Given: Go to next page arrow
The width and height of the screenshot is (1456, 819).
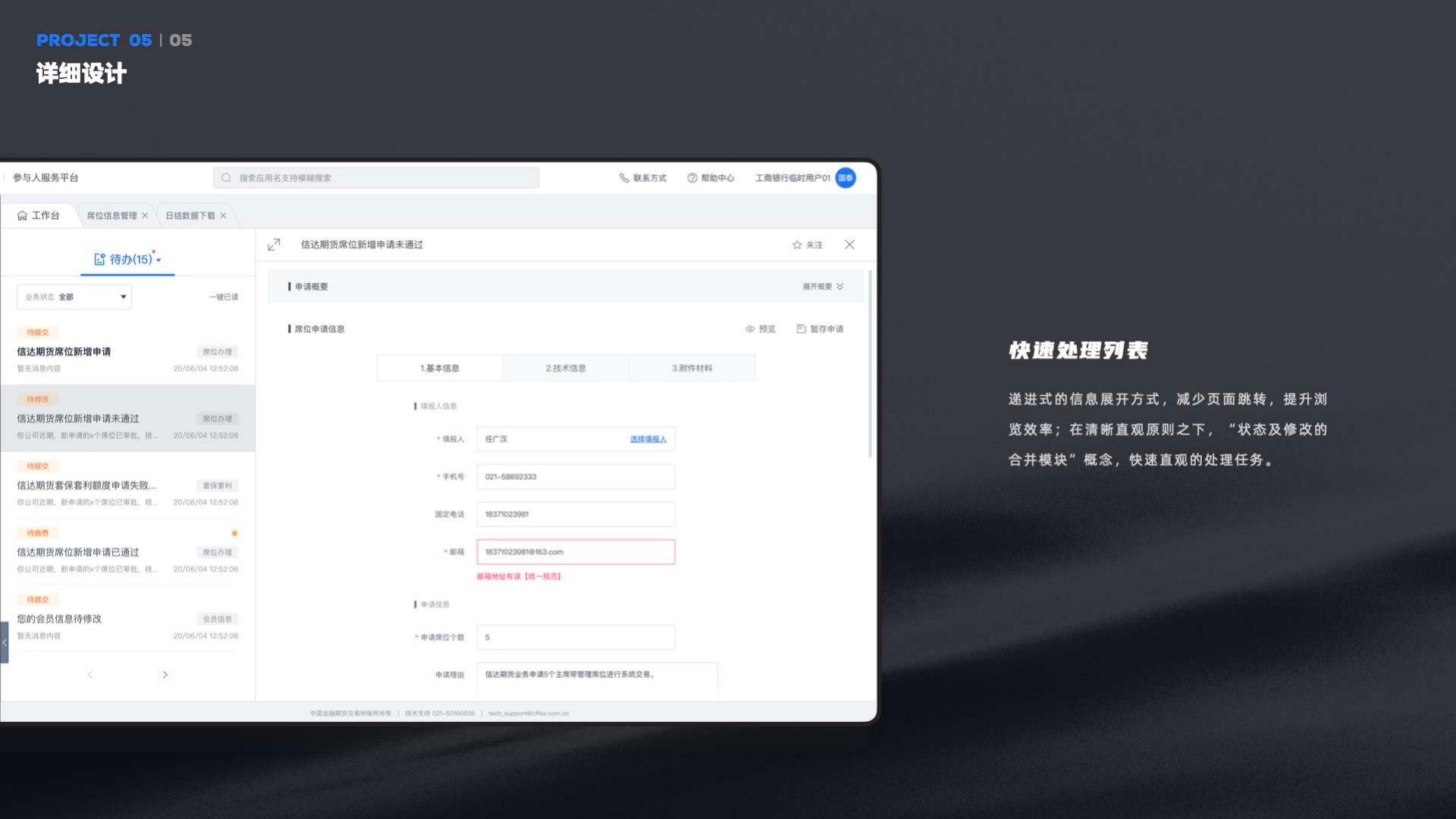Looking at the screenshot, I should click(x=165, y=675).
